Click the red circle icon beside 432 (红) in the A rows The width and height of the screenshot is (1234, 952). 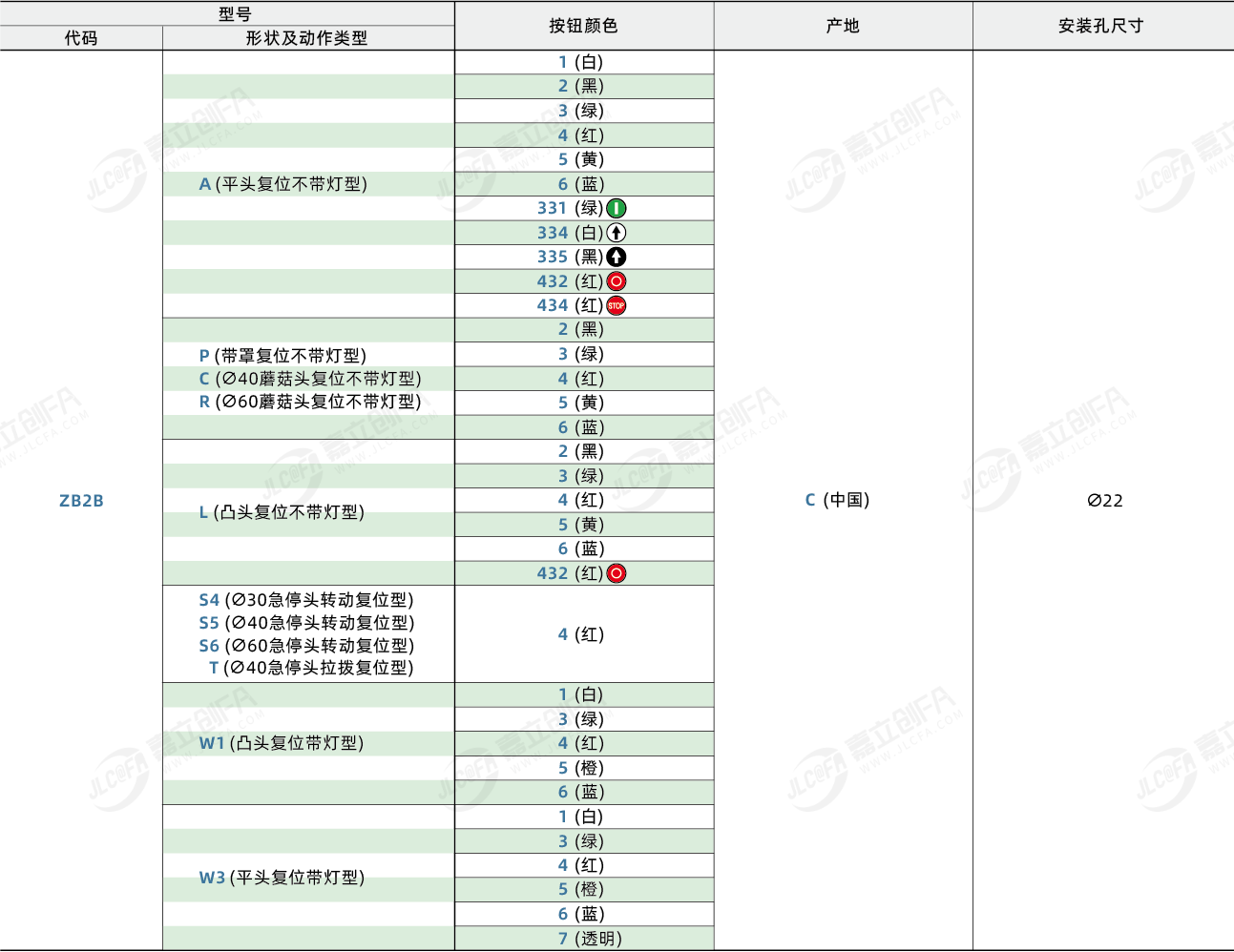[x=617, y=281]
